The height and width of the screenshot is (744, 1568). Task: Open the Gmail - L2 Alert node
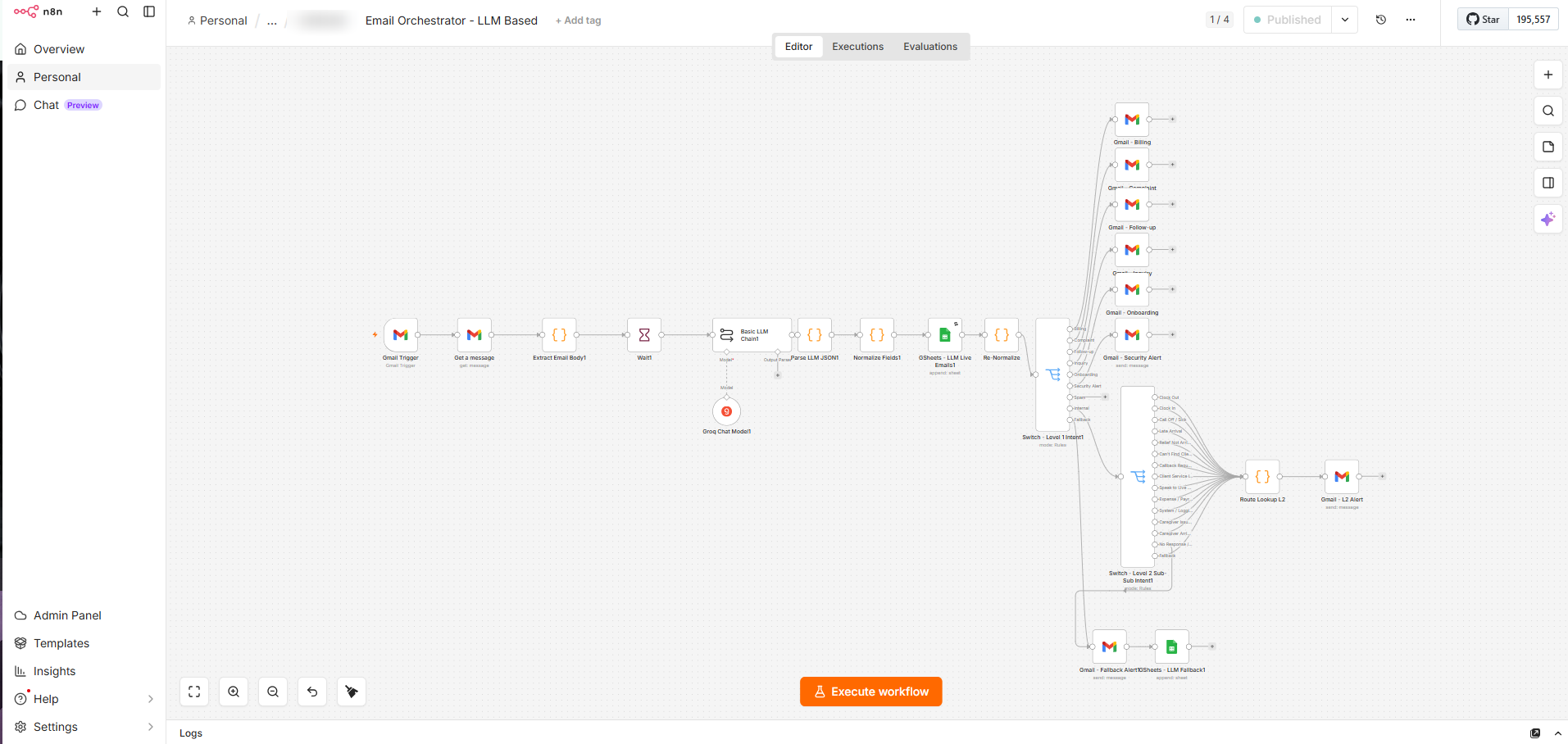pyautogui.click(x=1342, y=476)
